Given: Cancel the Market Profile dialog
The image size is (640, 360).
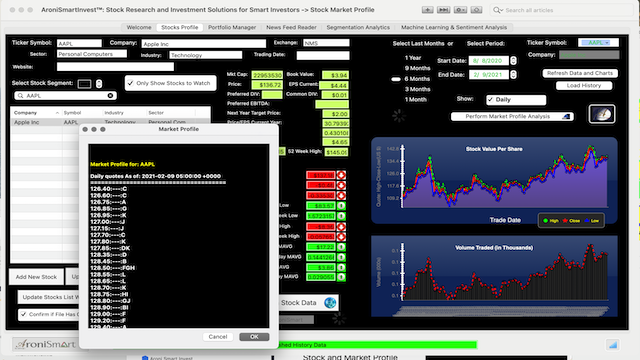Looking at the screenshot, I should click(x=218, y=337).
